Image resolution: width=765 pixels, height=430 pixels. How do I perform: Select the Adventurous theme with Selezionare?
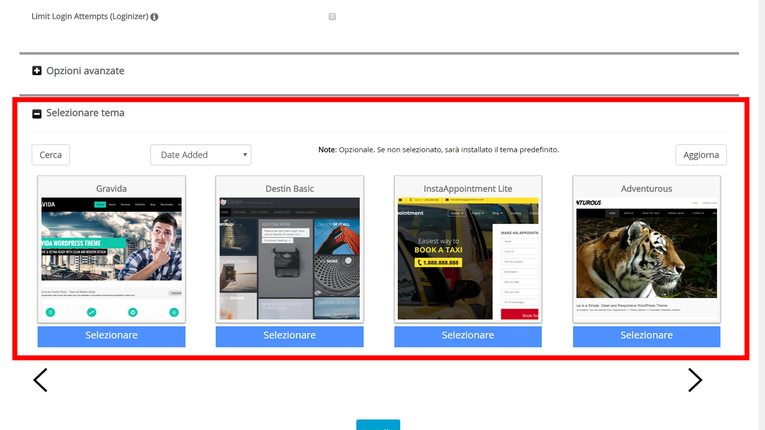pos(646,336)
